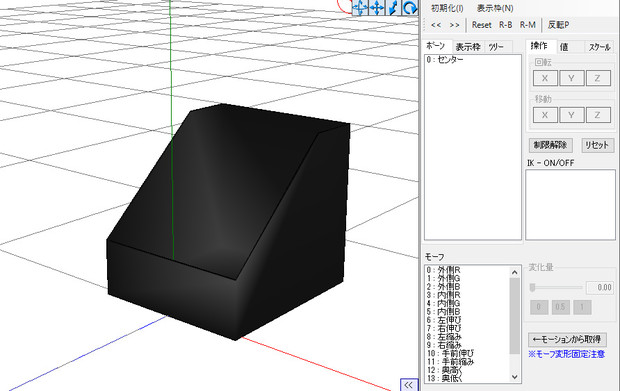Image resolution: width=620 pixels, height=391 pixels.
Task: Switch to the スケール tab
Action: [599, 47]
